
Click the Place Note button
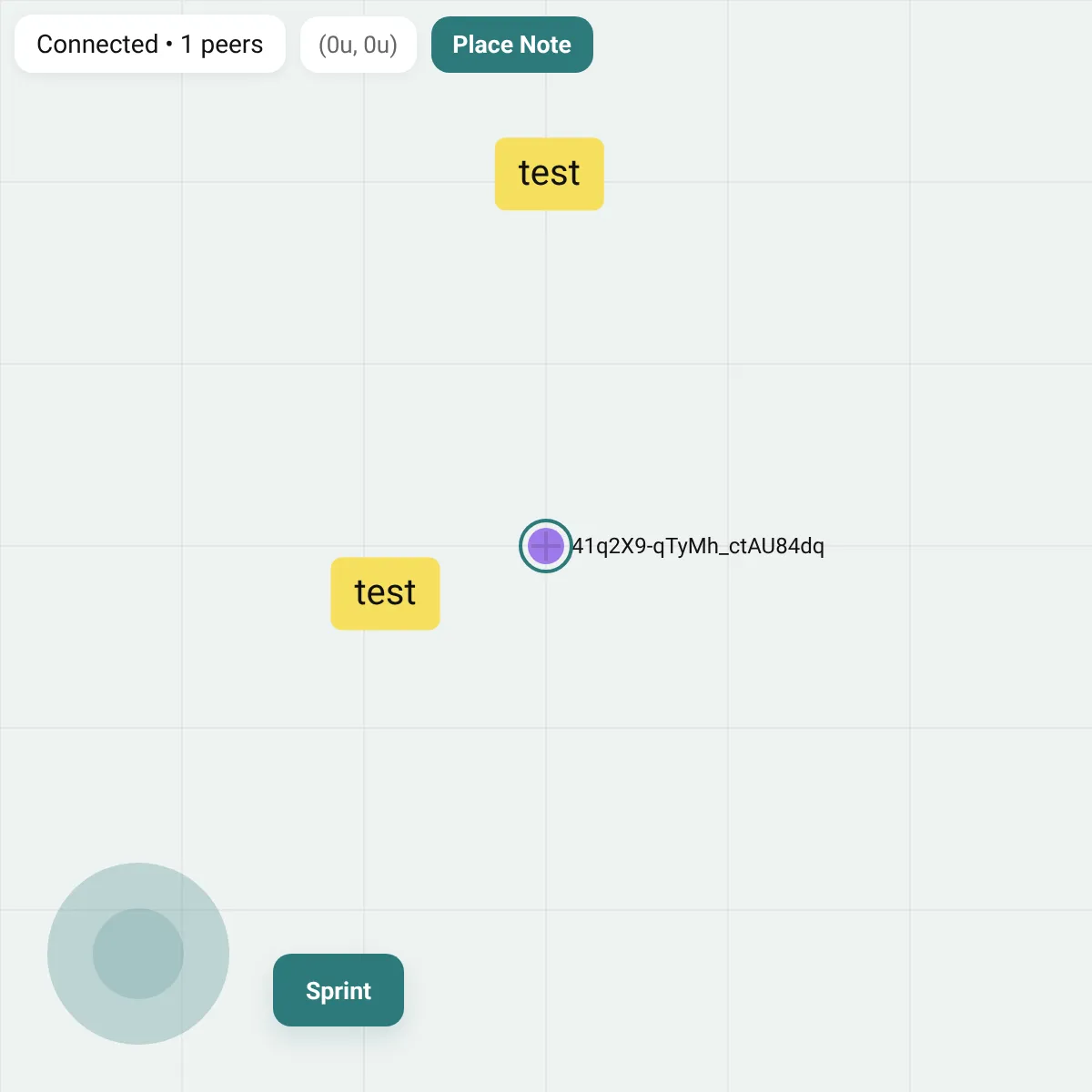point(512,45)
